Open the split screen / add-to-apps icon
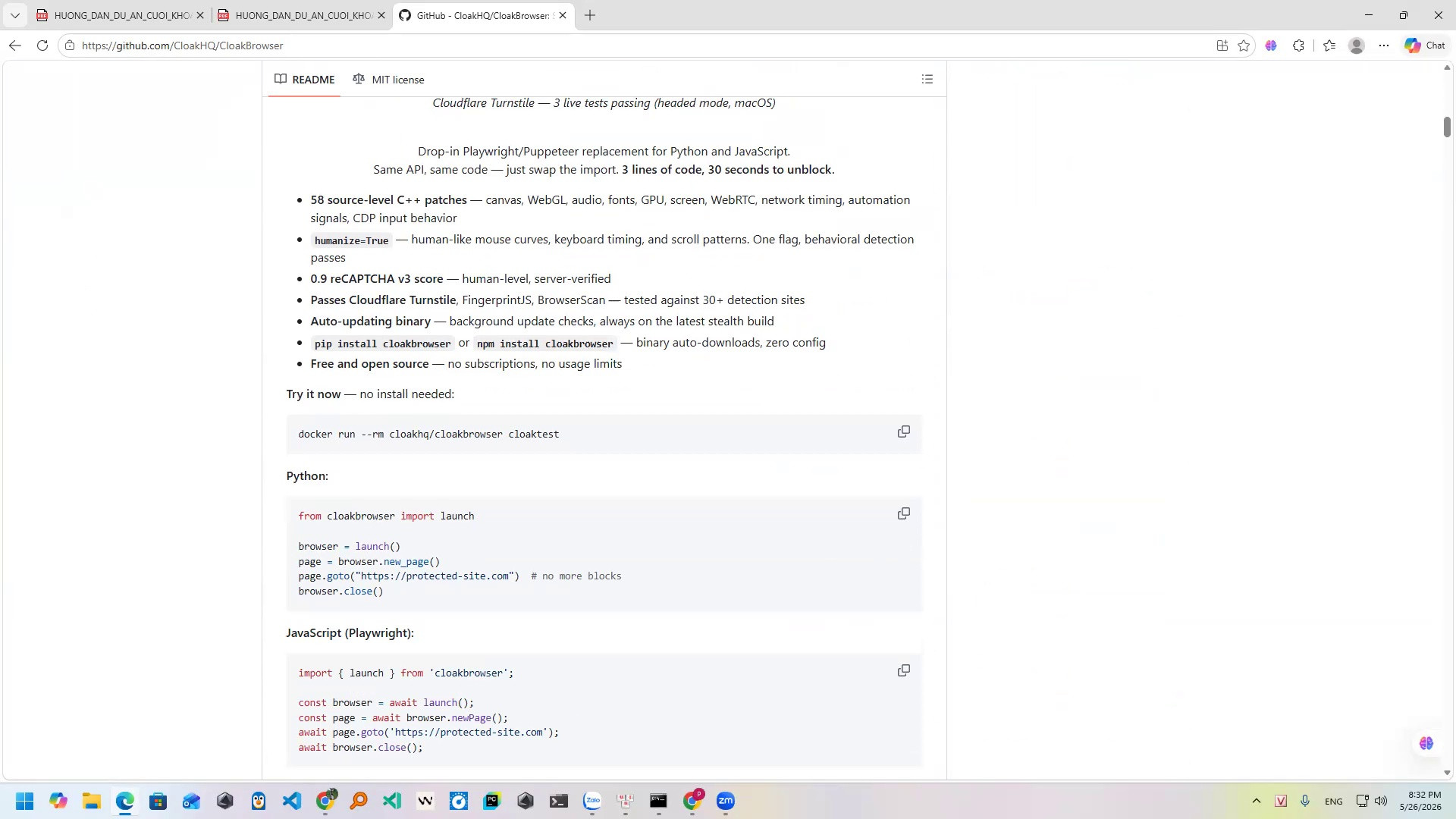Image resolution: width=1456 pixels, height=819 pixels. click(x=1222, y=45)
